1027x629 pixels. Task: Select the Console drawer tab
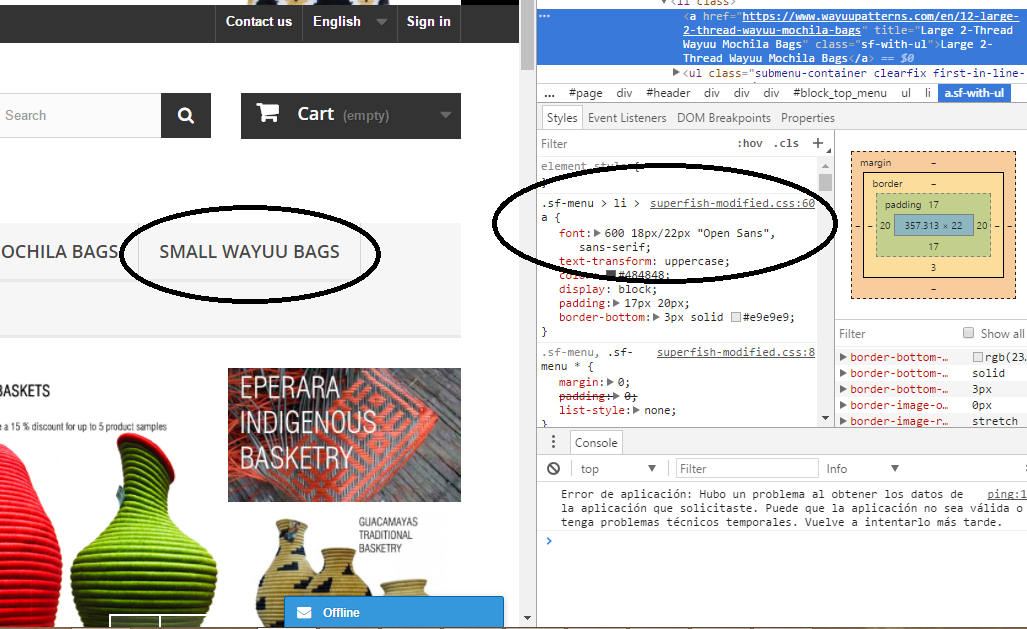click(x=596, y=443)
